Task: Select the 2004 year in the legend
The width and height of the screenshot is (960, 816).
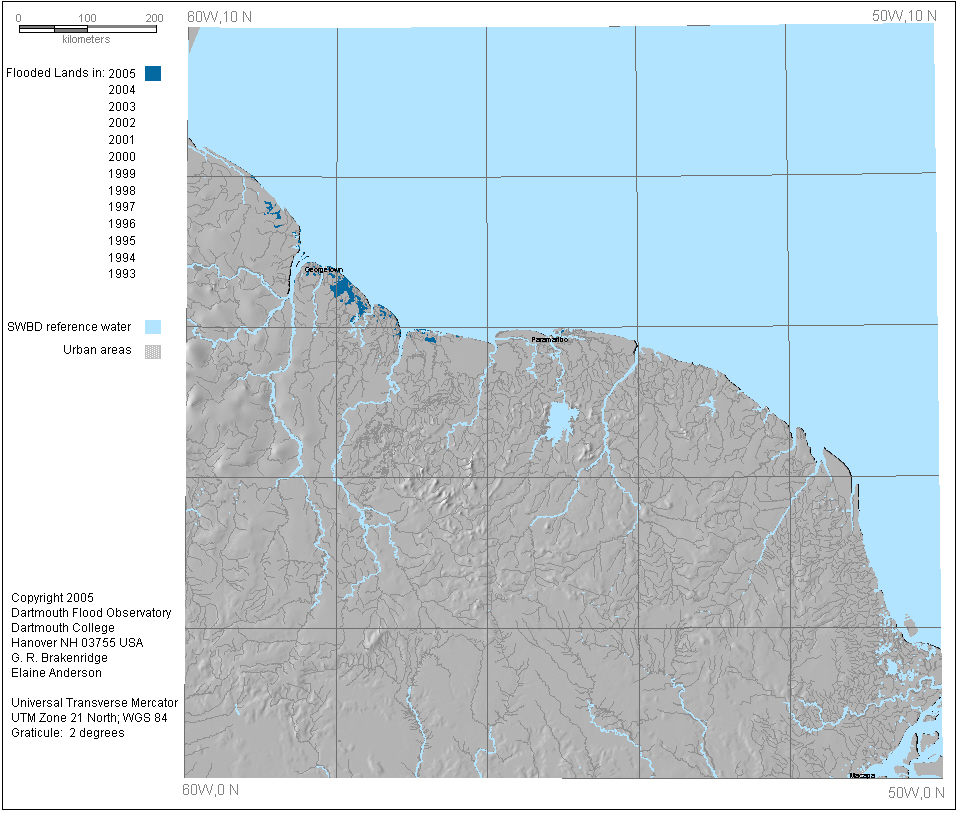Action: (122, 90)
